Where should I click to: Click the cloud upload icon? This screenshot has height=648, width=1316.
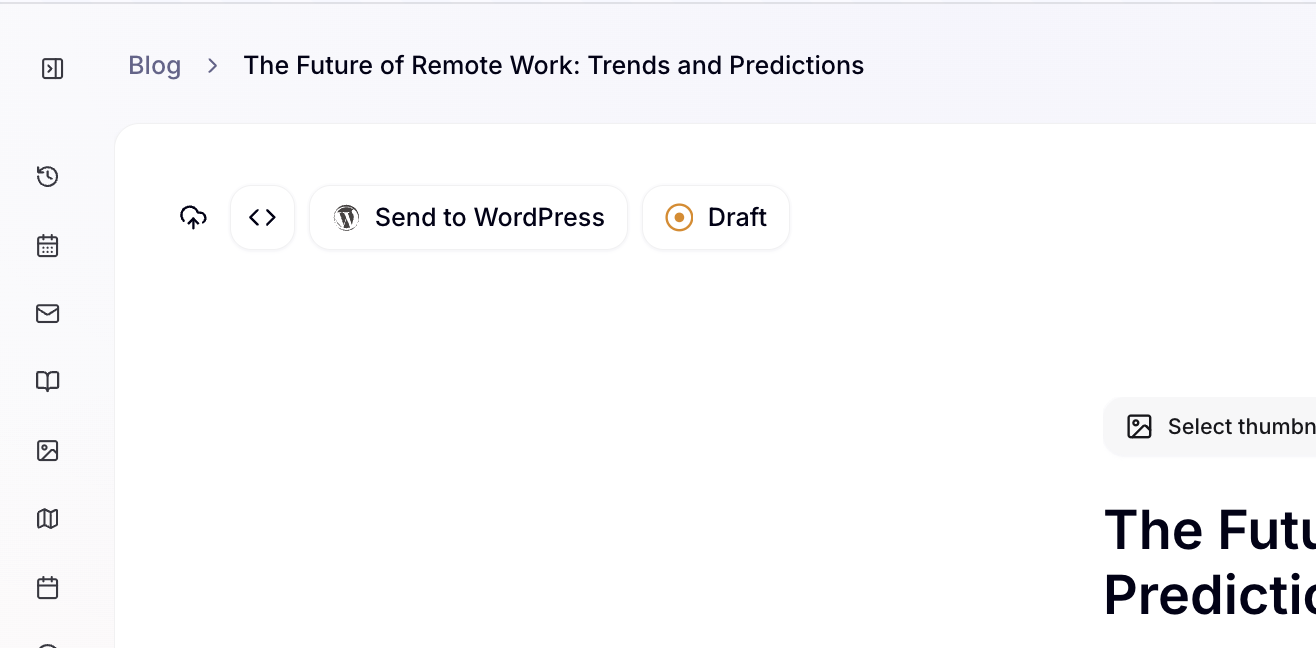pos(193,217)
